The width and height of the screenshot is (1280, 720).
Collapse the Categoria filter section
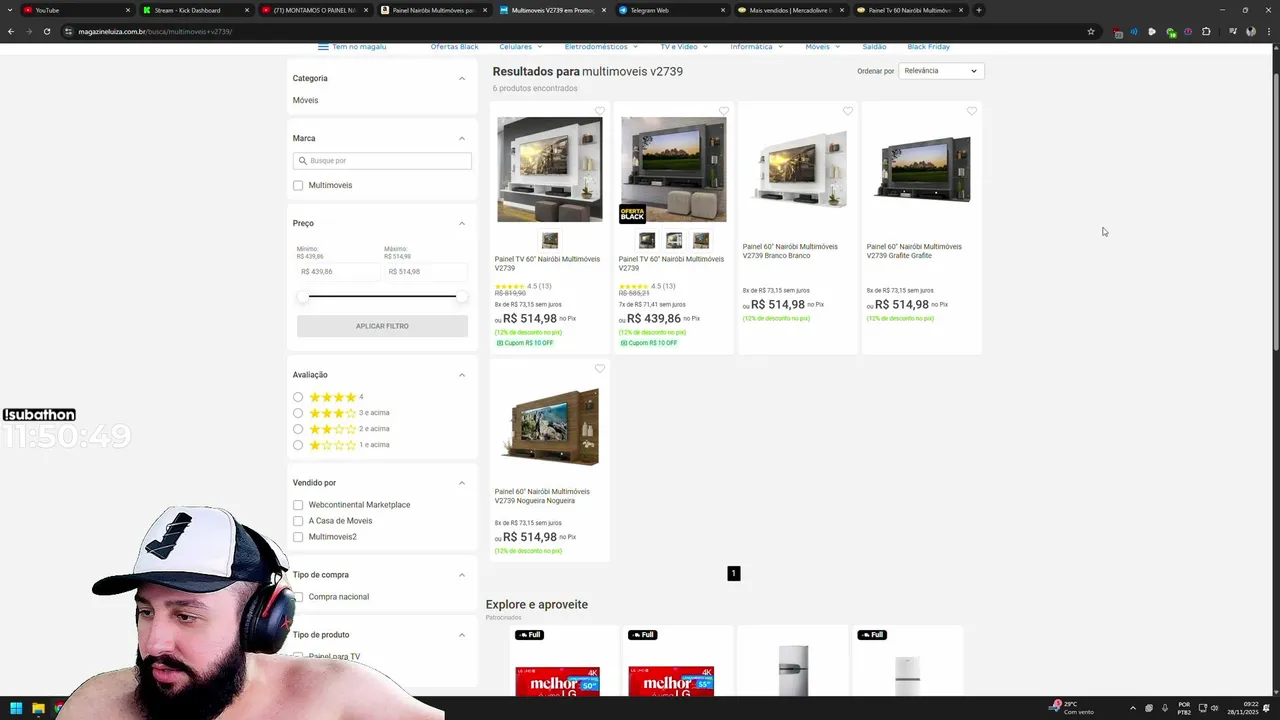pyautogui.click(x=462, y=78)
